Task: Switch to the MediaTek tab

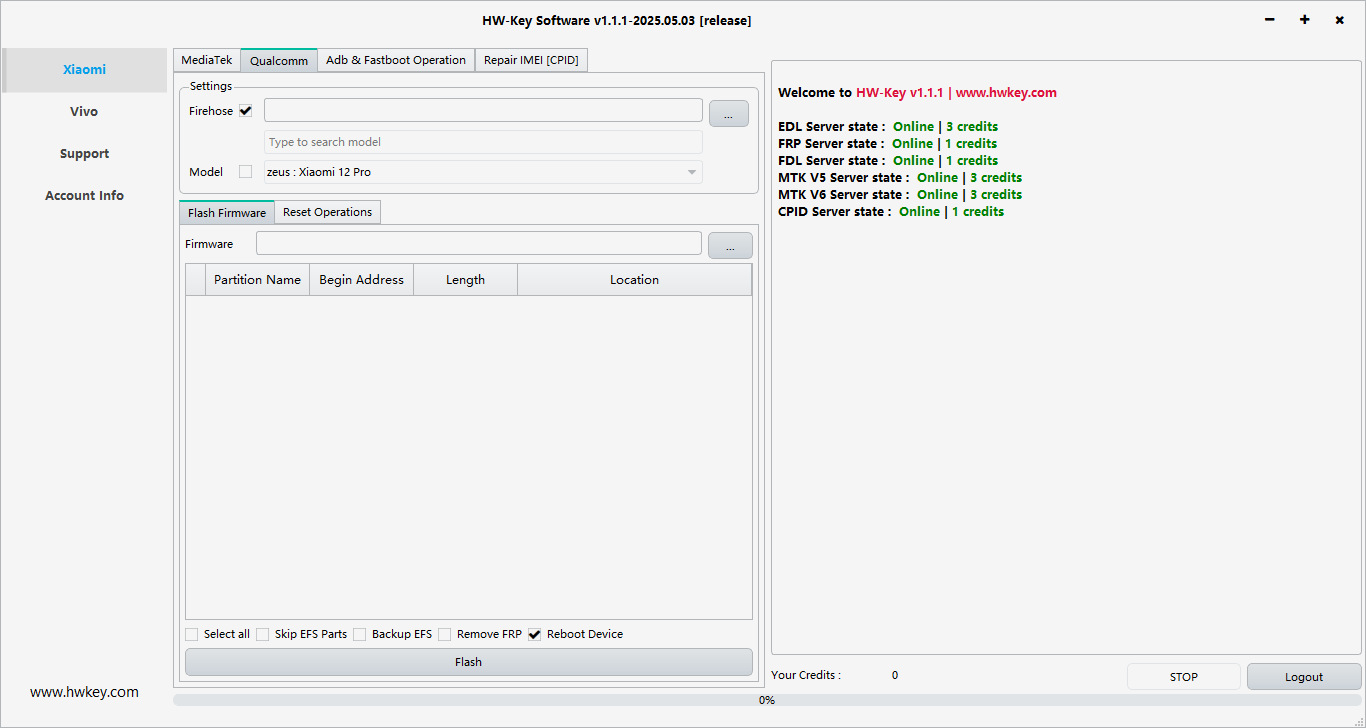Action: coord(207,60)
